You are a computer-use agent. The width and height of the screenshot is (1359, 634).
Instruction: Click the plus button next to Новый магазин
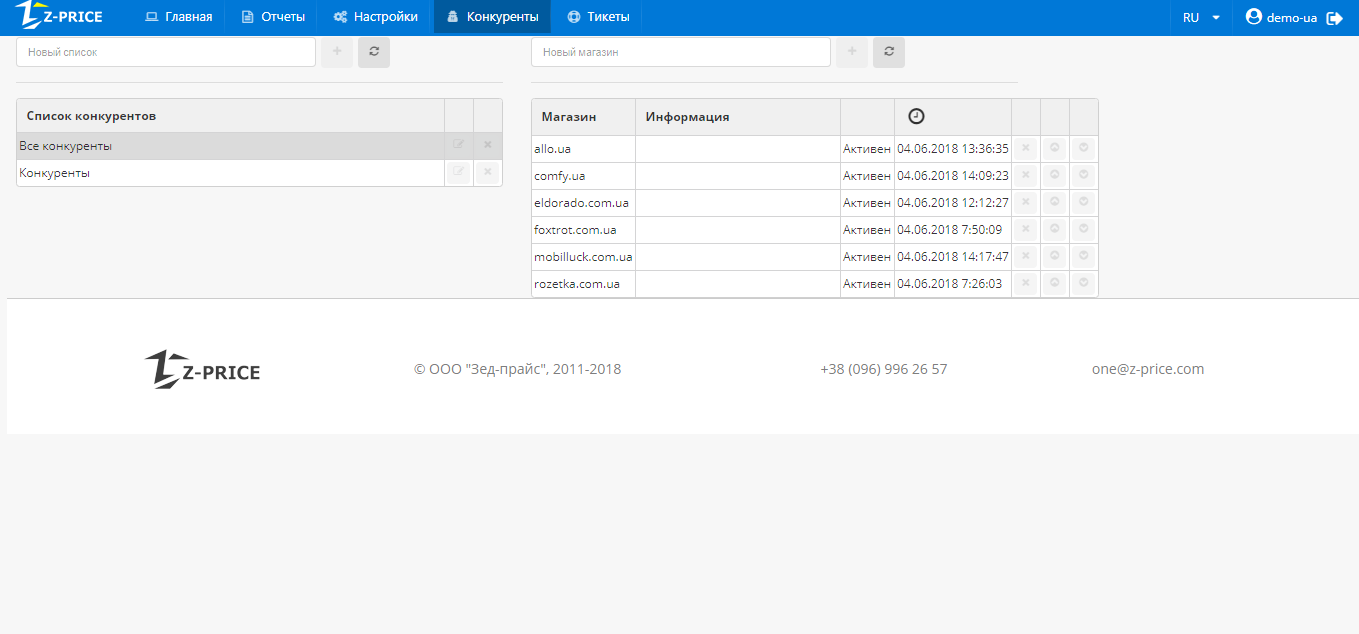852,52
